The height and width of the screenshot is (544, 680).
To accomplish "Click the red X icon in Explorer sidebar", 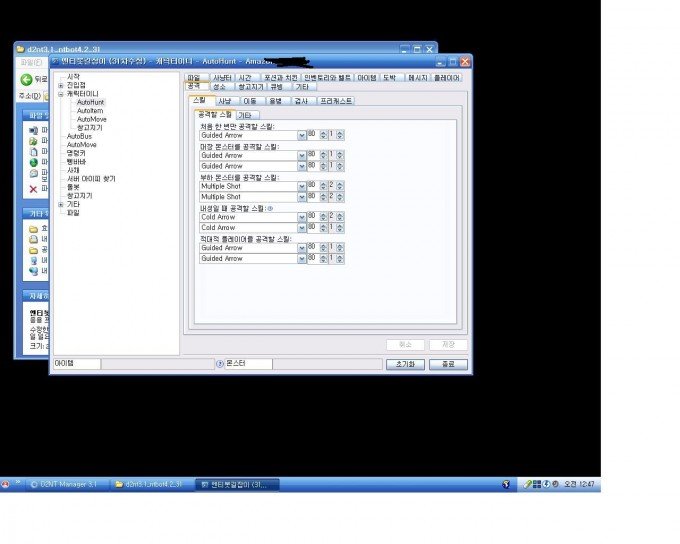I will tap(33, 188).
